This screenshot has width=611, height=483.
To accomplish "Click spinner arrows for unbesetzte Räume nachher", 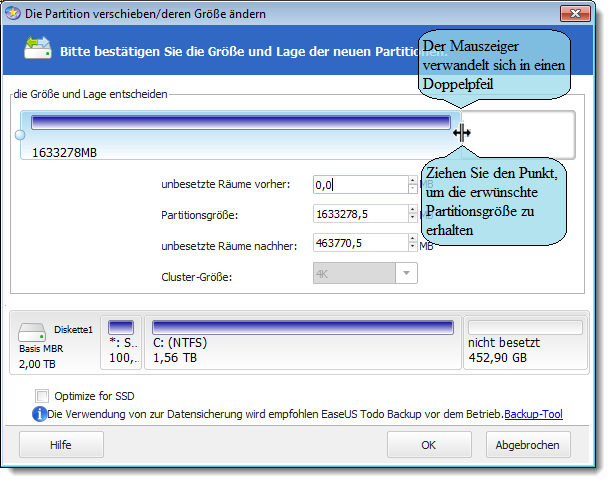I will pos(413,242).
